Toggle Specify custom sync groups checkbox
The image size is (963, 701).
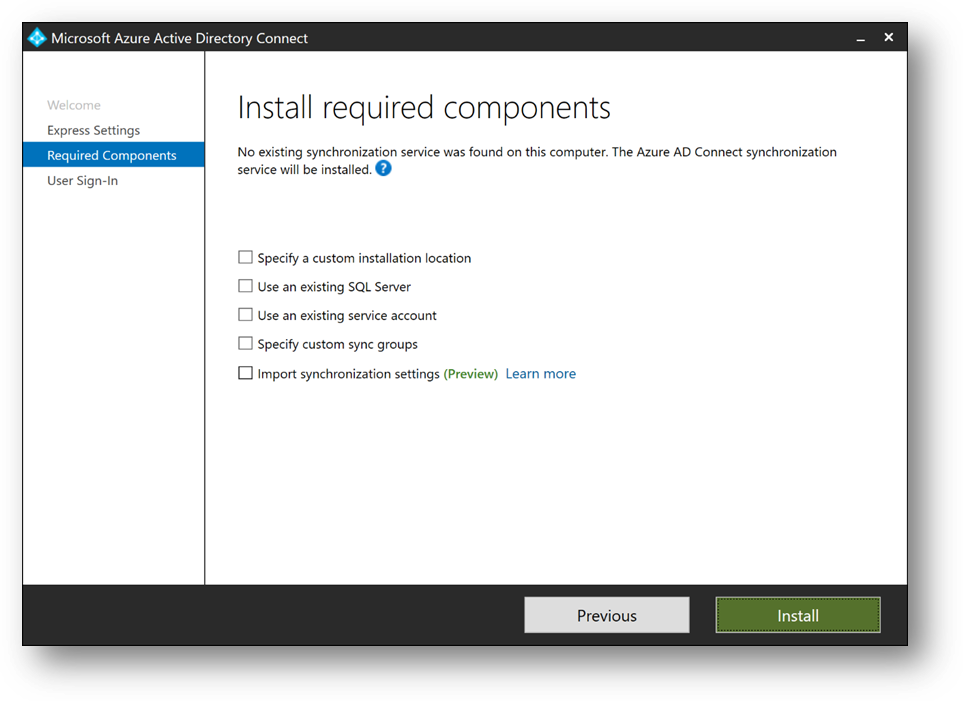click(x=245, y=344)
